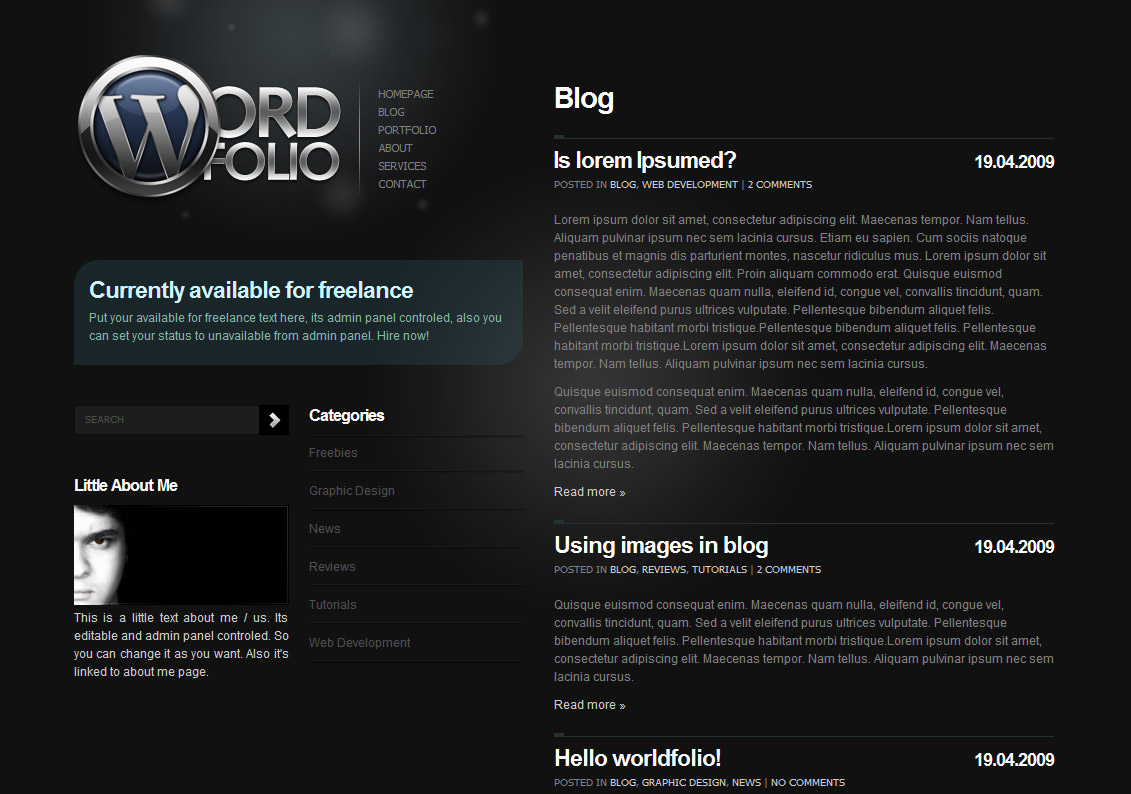Open the 'Hello worldfolio!' post title
The width and height of the screenshot is (1131, 794).
[637, 758]
